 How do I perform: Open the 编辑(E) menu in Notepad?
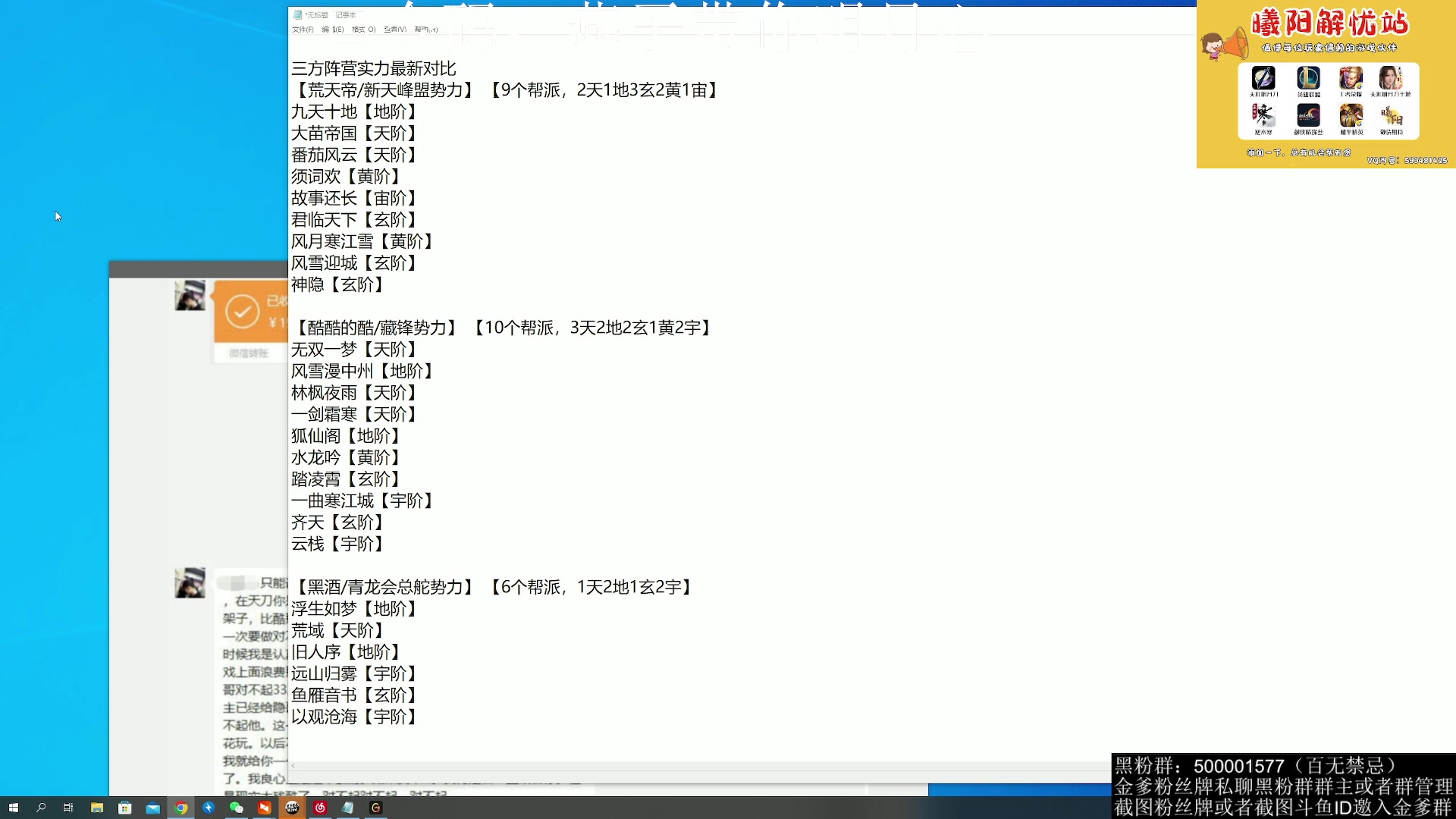[x=332, y=30]
